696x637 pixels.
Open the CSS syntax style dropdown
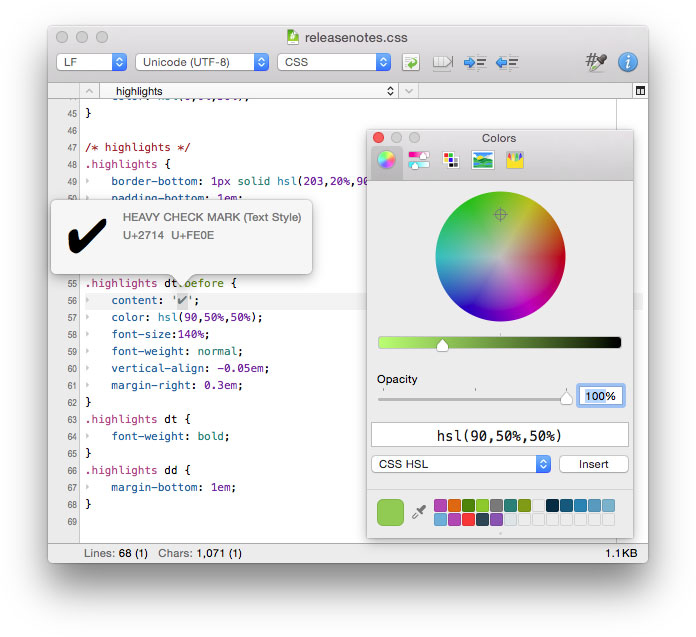click(x=334, y=62)
